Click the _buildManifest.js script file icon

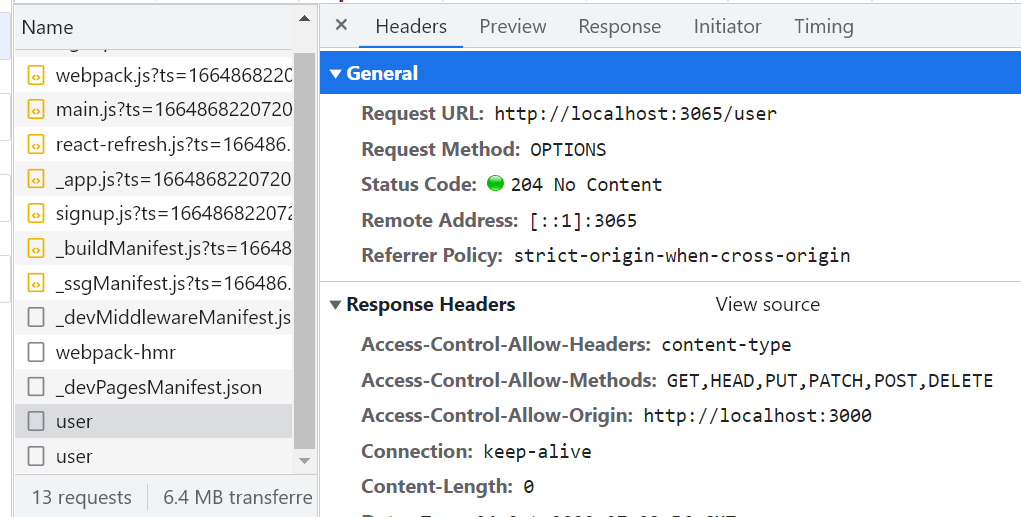[x=36, y=248]
